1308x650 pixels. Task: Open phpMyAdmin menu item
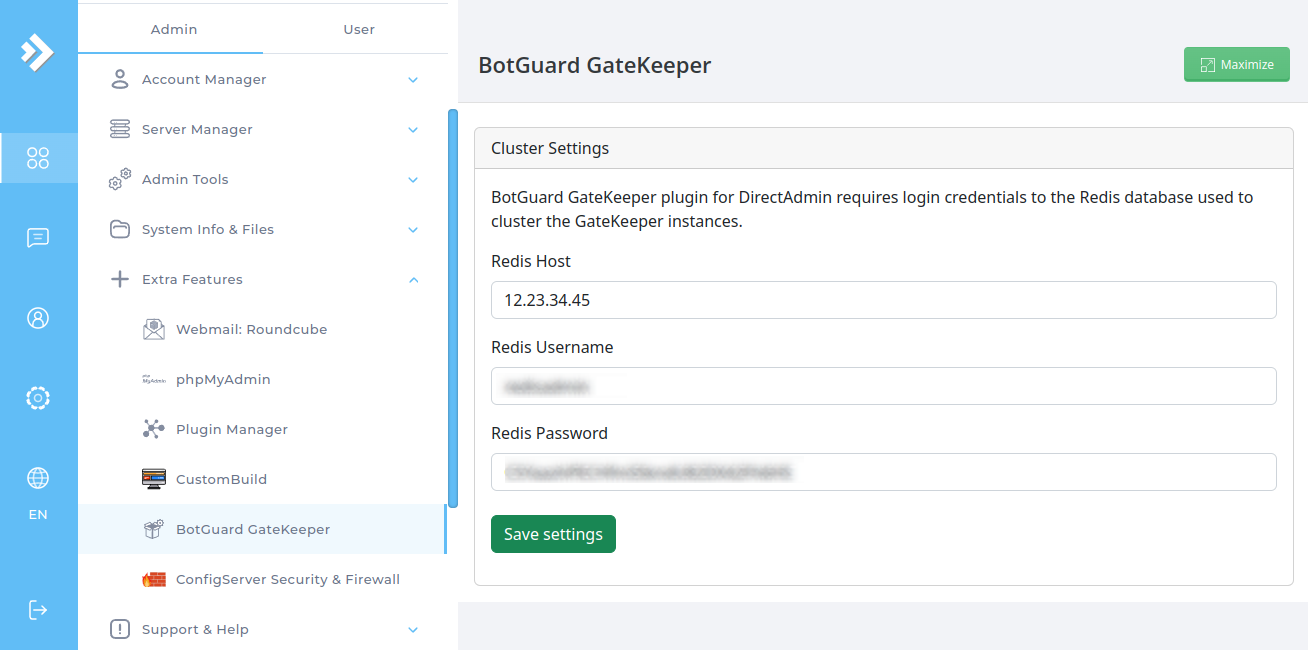262,379
